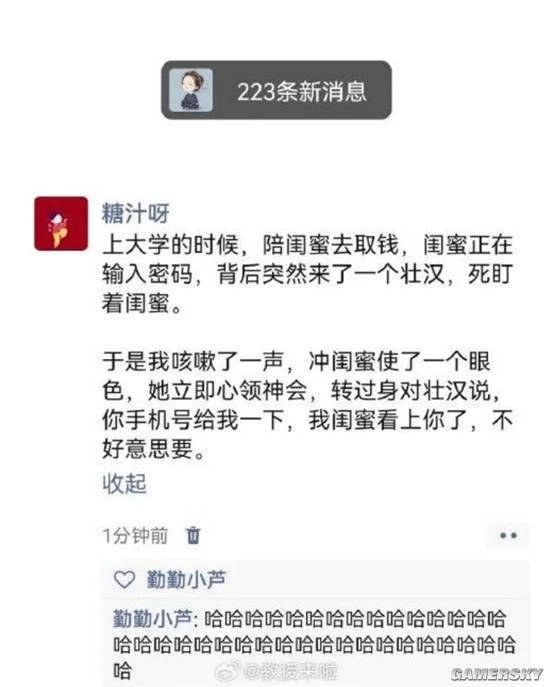Image resolution: width=550 pixels, height=687 pixels.
Task: Click the last 哈 in the comment
Action: pyautogui.click(x=122, y=670)
